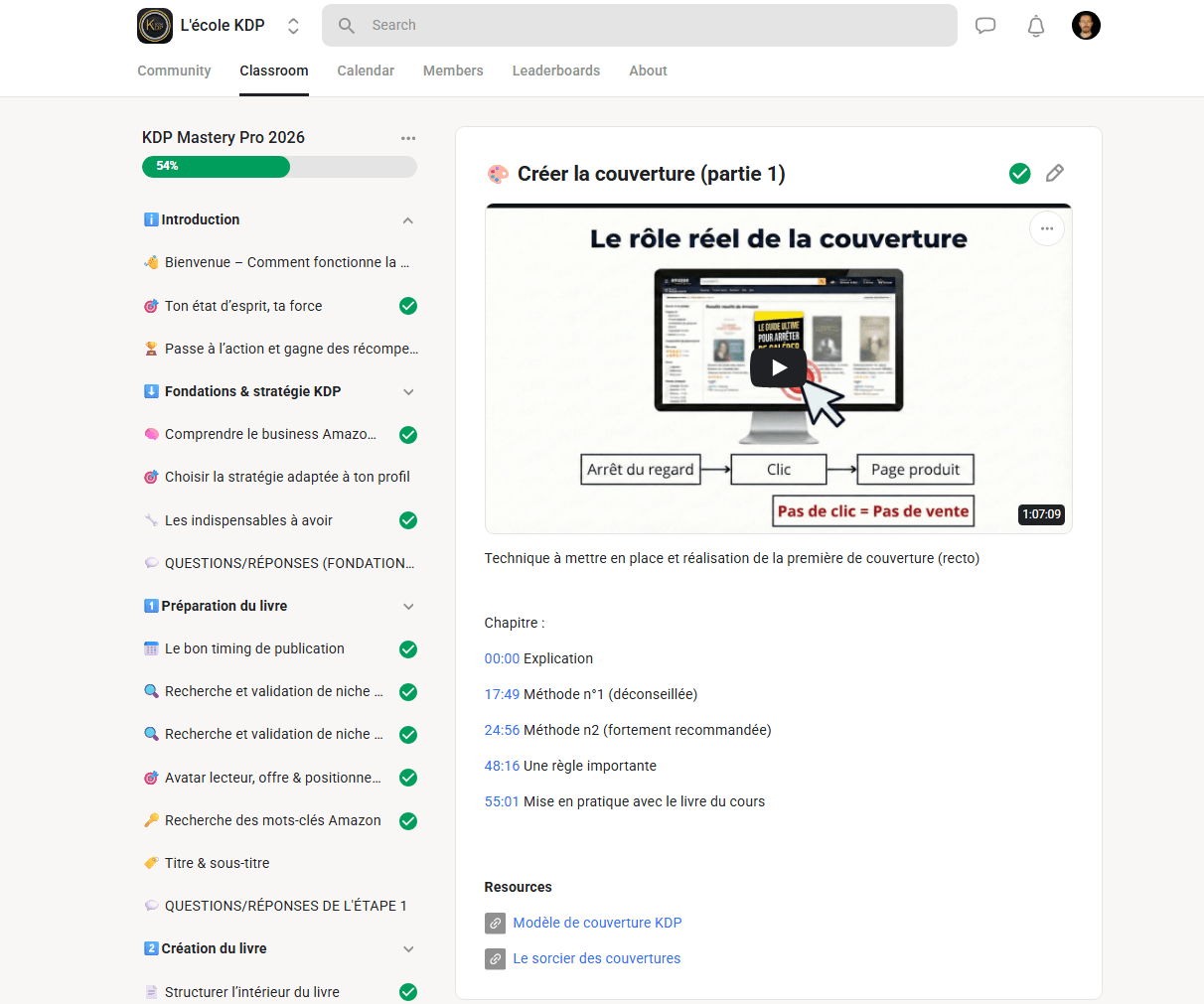Screen dimensions: 1204x1004
Task: Click link icon beside Modèle de couverture KDP
Action: pos(495,924)
